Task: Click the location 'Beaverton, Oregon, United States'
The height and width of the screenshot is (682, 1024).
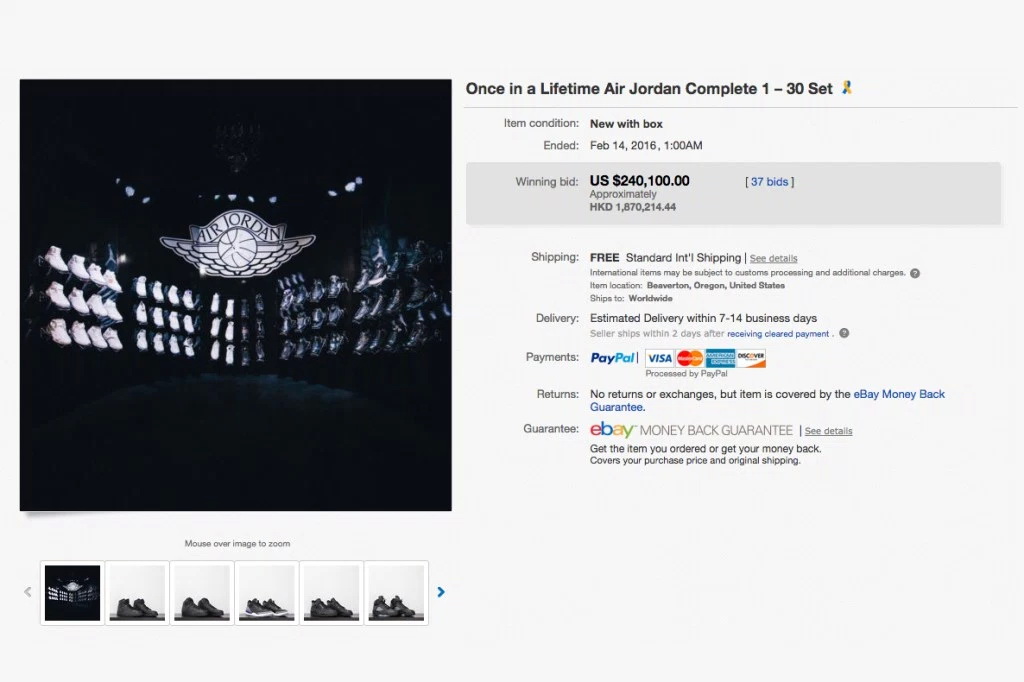Action: click(x=716, y=285)
